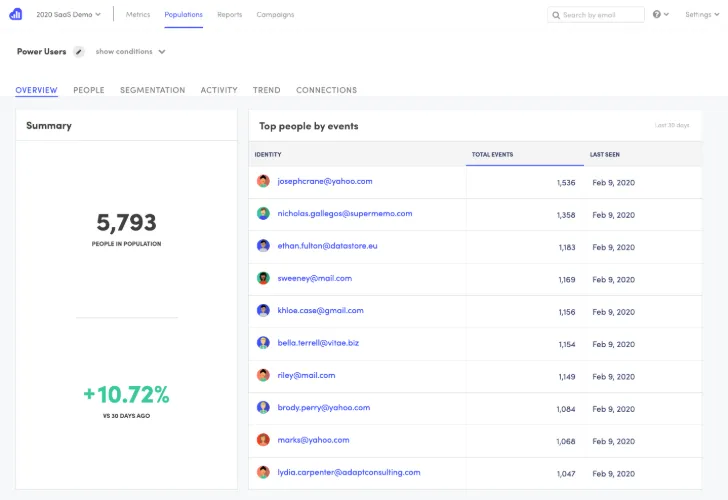Viewport: 728px width, 500px height.
Task: Open the 2020 SaaS Demo project dropdown
Action: (68, 15)
